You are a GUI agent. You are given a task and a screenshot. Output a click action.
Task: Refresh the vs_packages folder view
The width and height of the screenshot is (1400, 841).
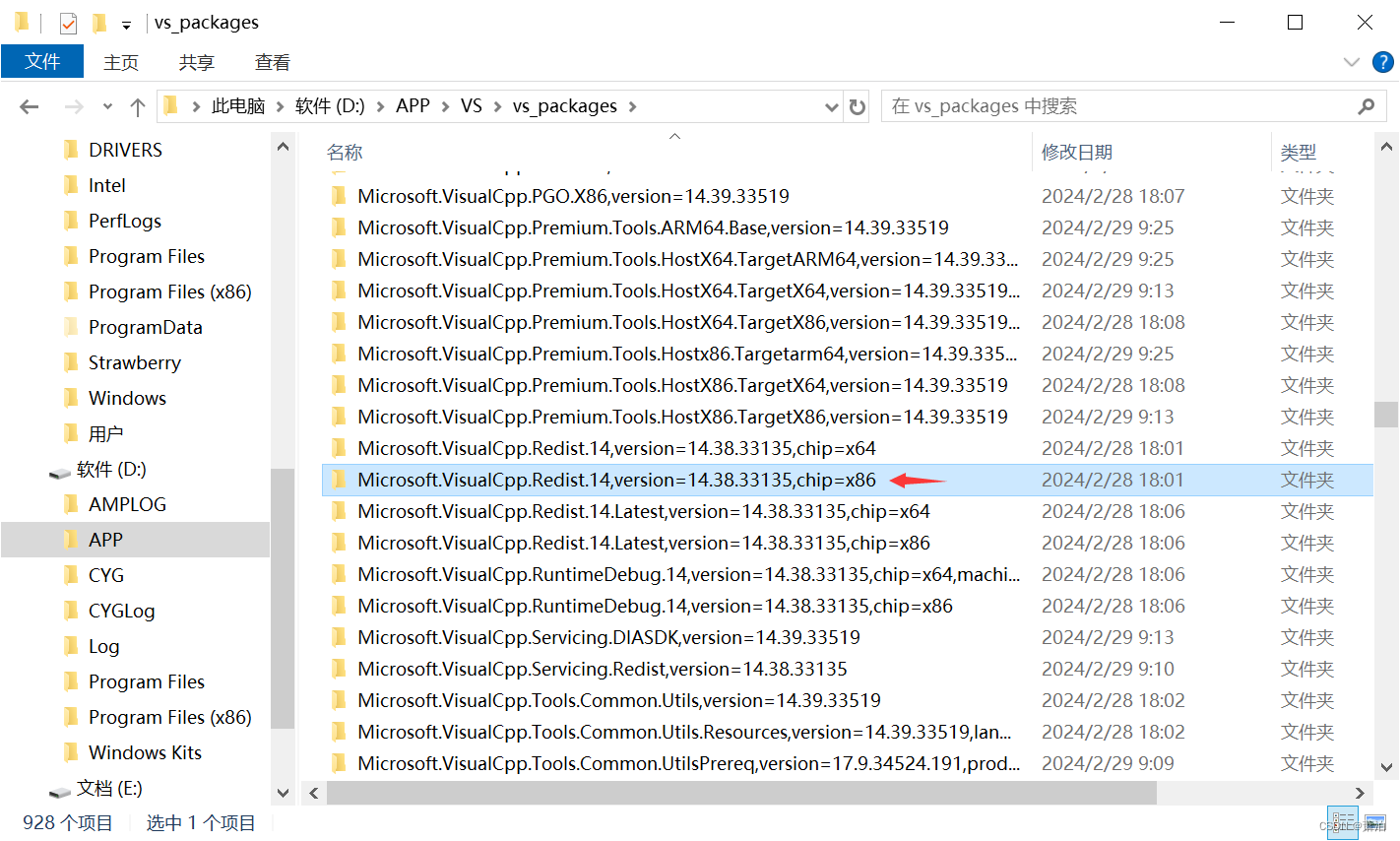[x=856, y=105]
